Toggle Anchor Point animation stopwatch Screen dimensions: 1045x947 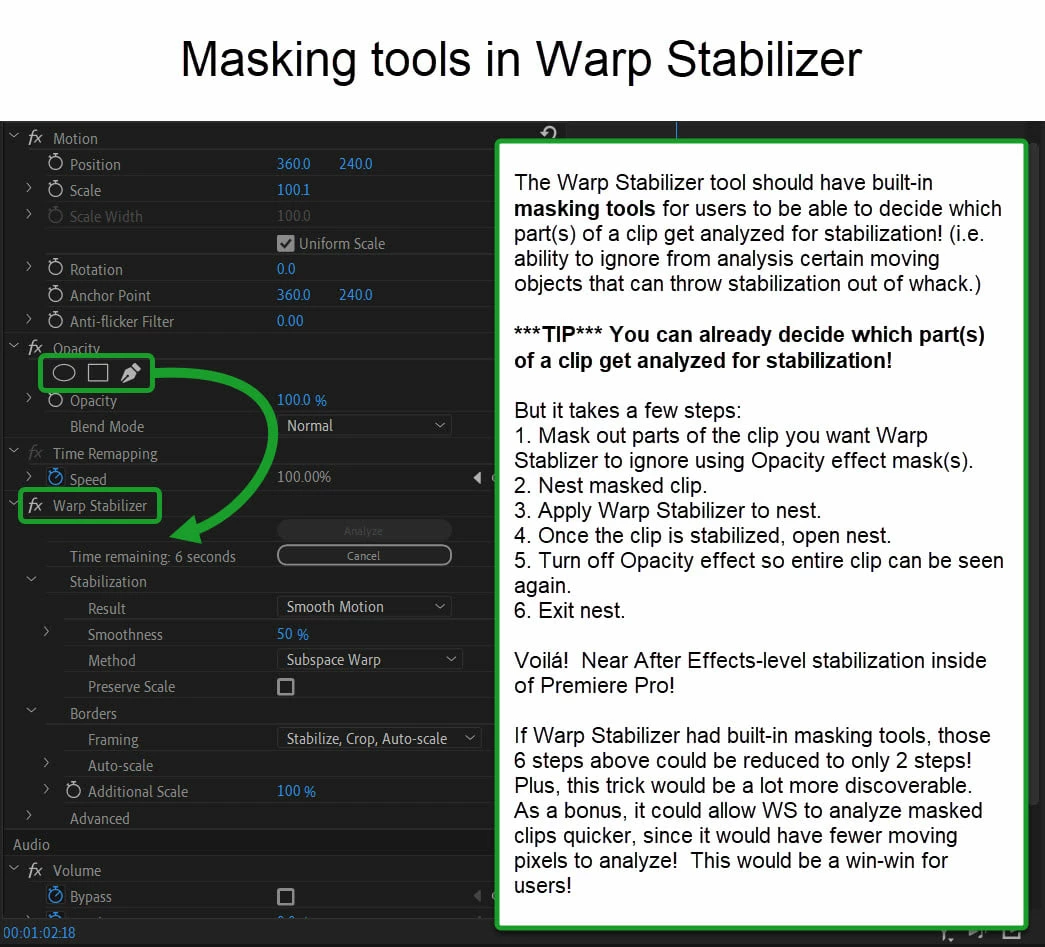point(55,294)
